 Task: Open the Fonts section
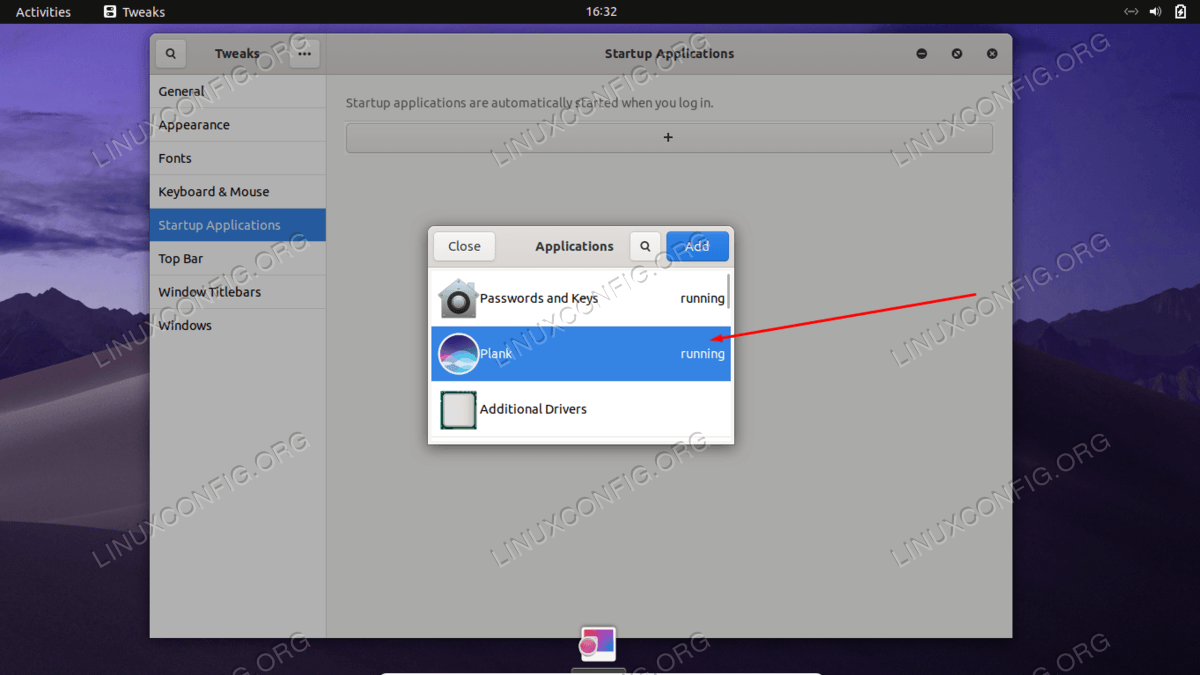[238, 158]
